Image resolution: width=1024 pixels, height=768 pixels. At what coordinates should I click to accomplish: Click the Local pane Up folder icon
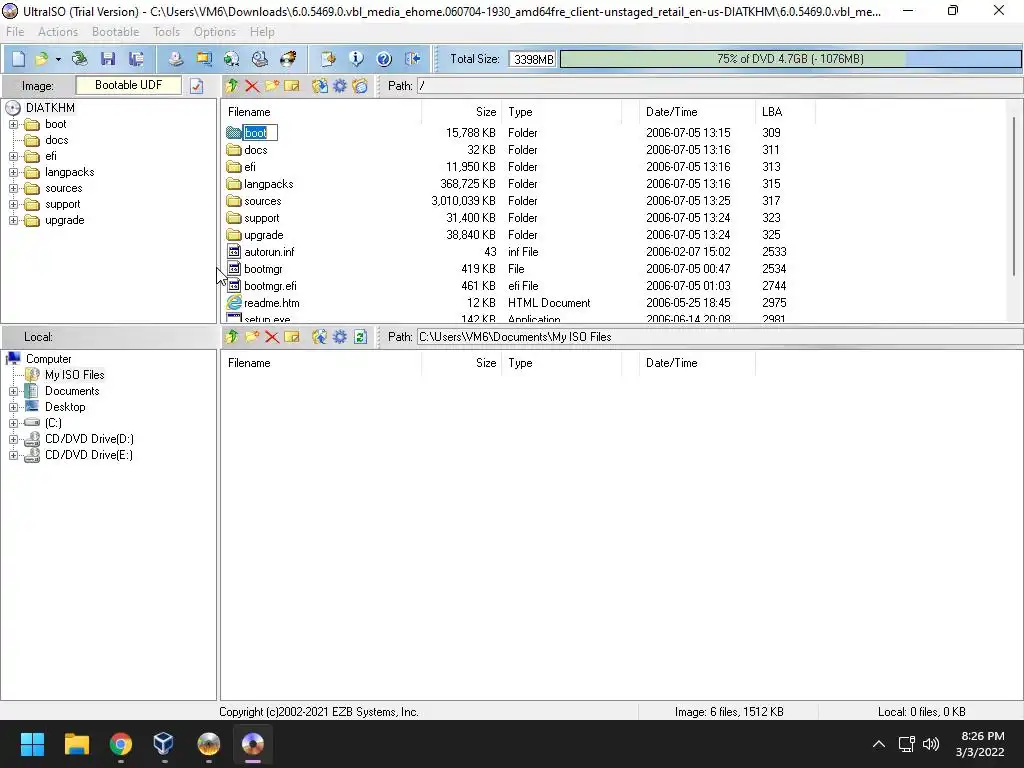coord(232,337)
